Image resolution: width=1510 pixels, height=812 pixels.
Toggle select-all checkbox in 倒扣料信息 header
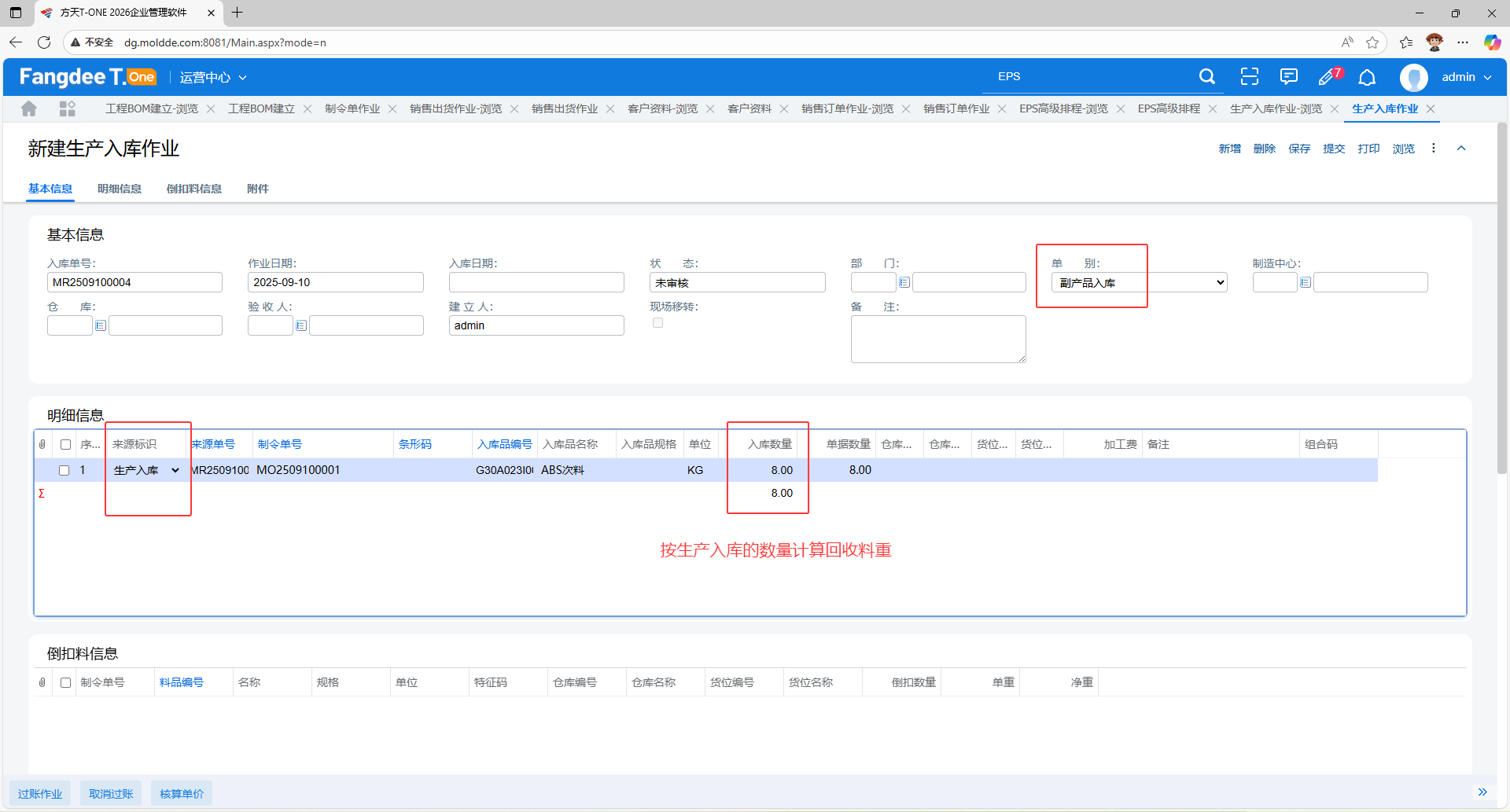pyautogui.click(x=66, y=682)
